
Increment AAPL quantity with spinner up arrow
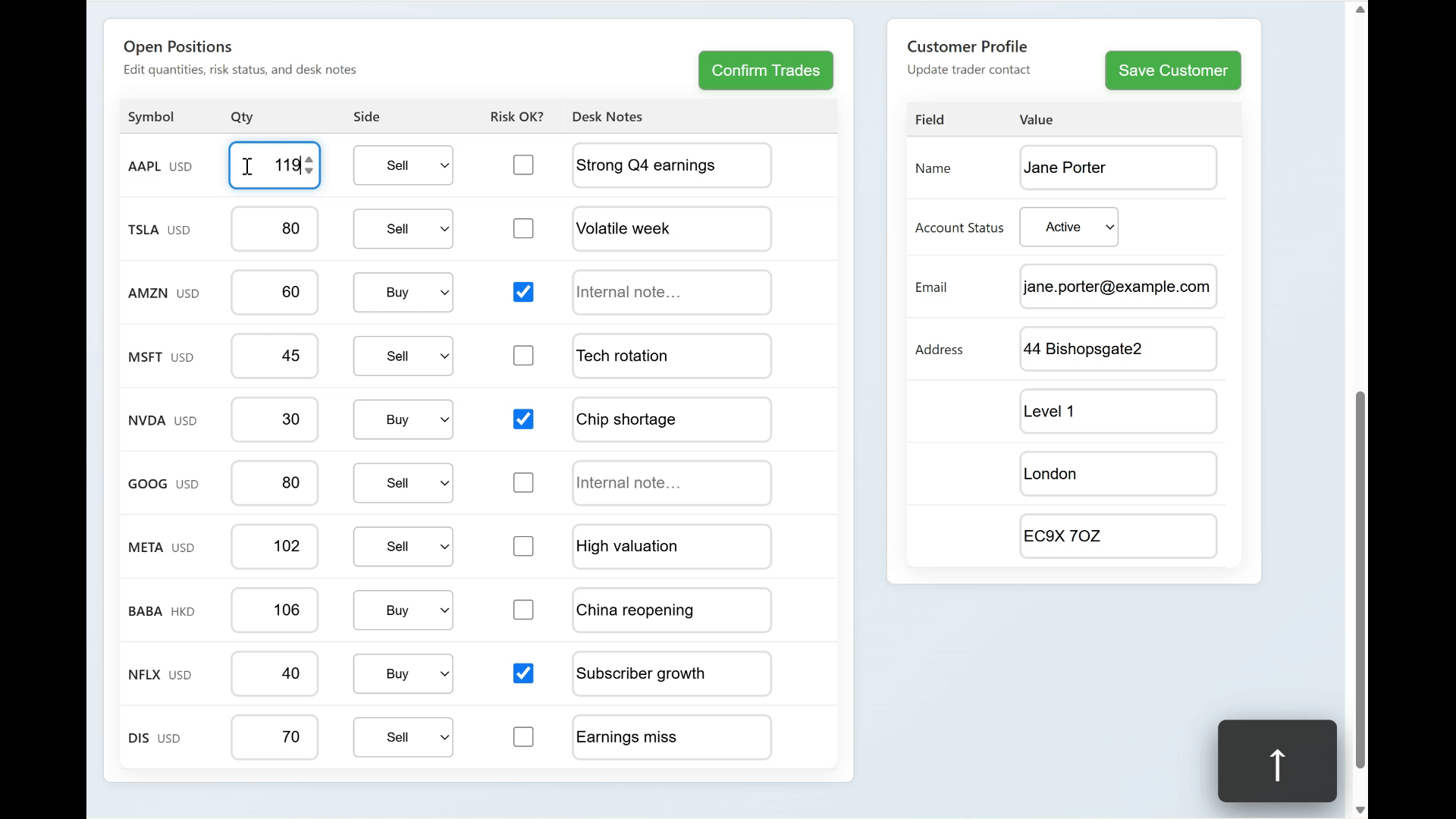(309, 160)
